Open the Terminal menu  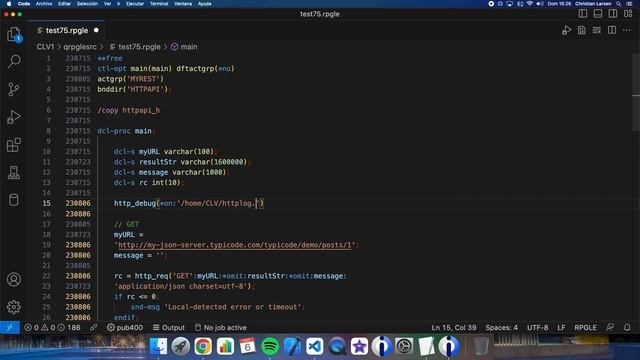tap(159, 4)
